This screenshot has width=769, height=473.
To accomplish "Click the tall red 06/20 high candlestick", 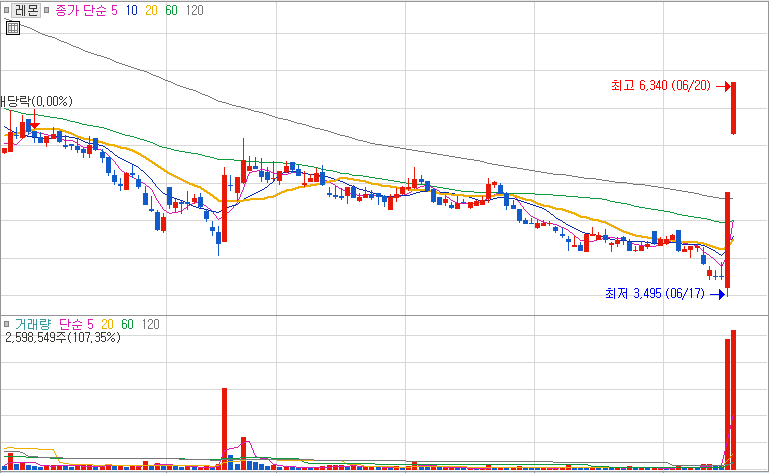I will click(x=734, y=108).
